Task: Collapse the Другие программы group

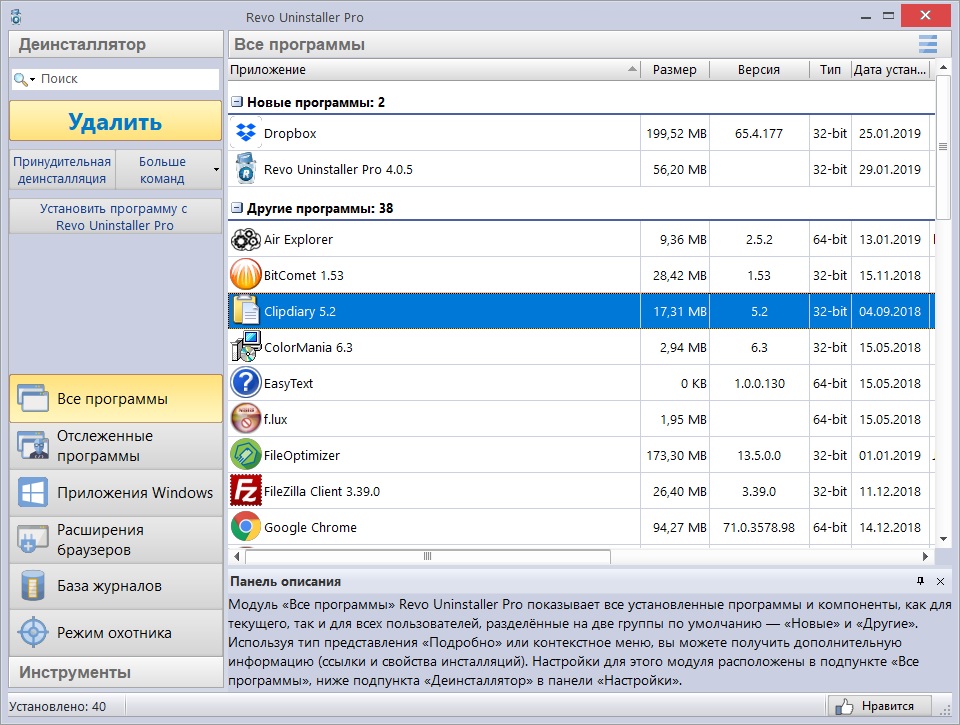Action: click(237, 208)
